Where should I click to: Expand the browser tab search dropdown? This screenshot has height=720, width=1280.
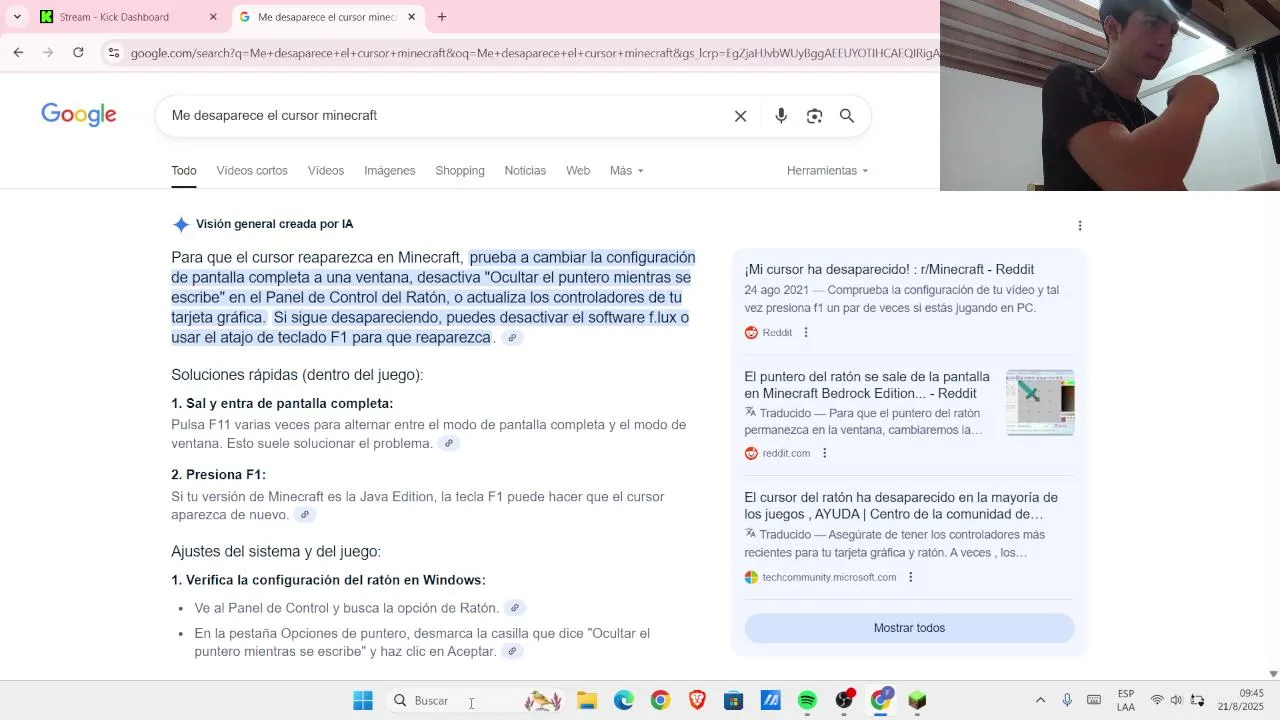click(x=17, y=17)
